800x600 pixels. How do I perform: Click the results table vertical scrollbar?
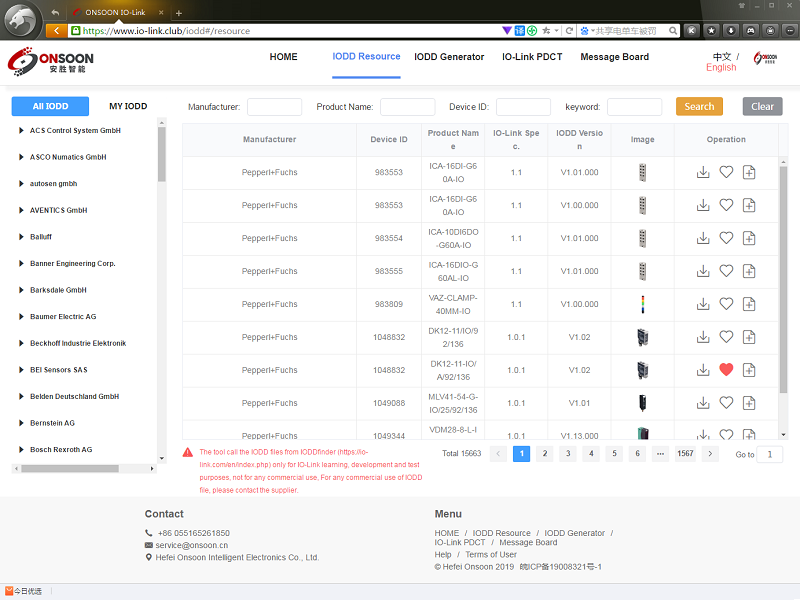pos(783,279)
